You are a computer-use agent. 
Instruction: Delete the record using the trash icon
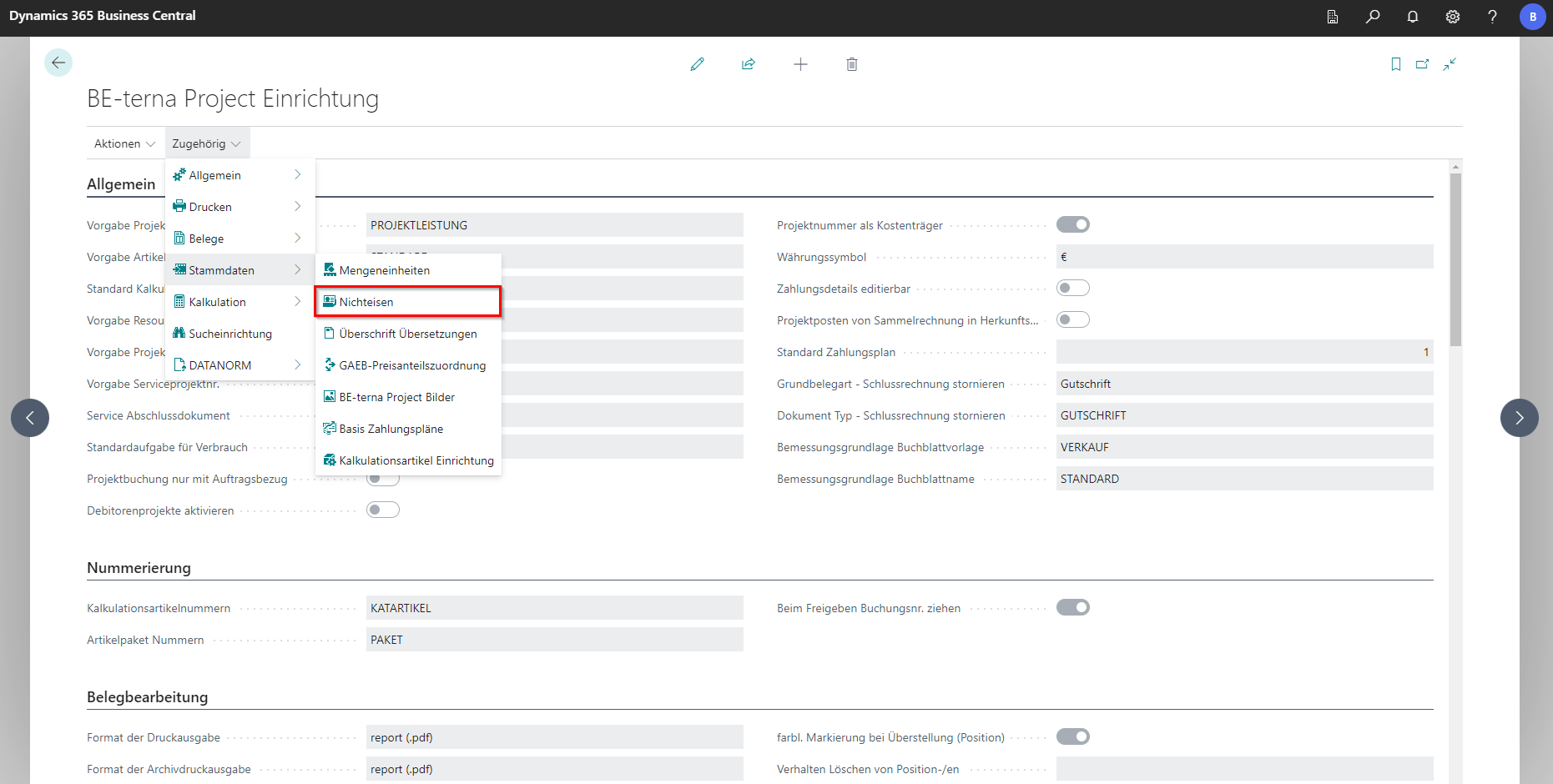851,64
